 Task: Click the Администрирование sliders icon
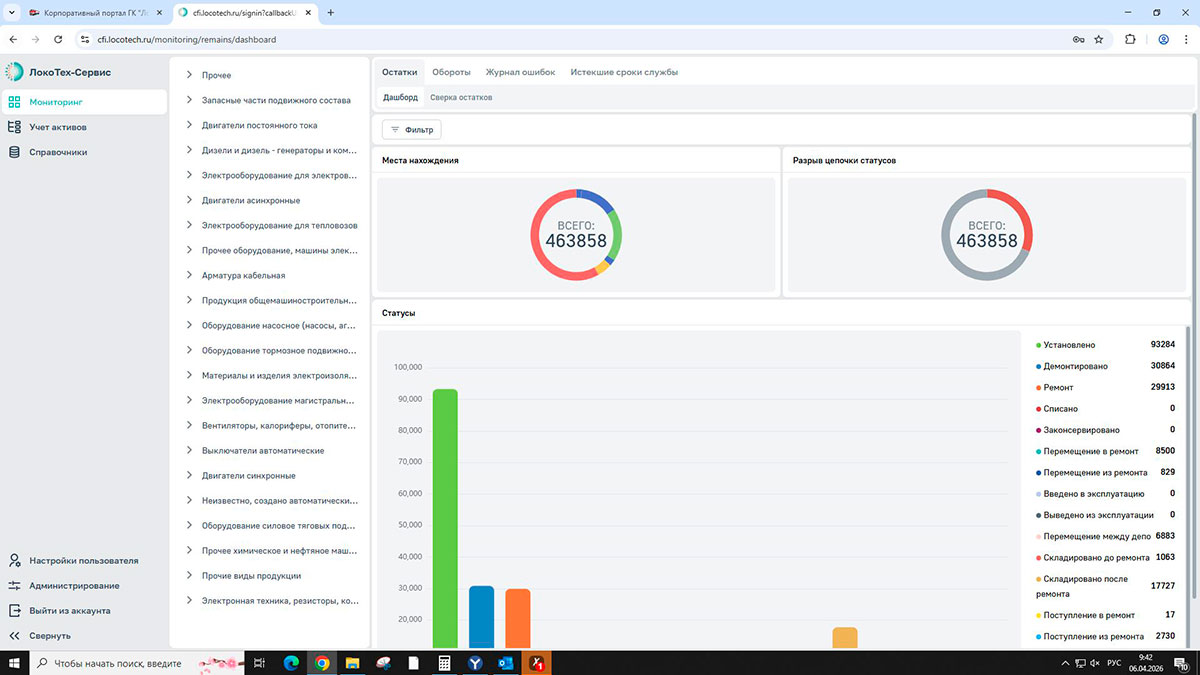[x=14, y=586]
